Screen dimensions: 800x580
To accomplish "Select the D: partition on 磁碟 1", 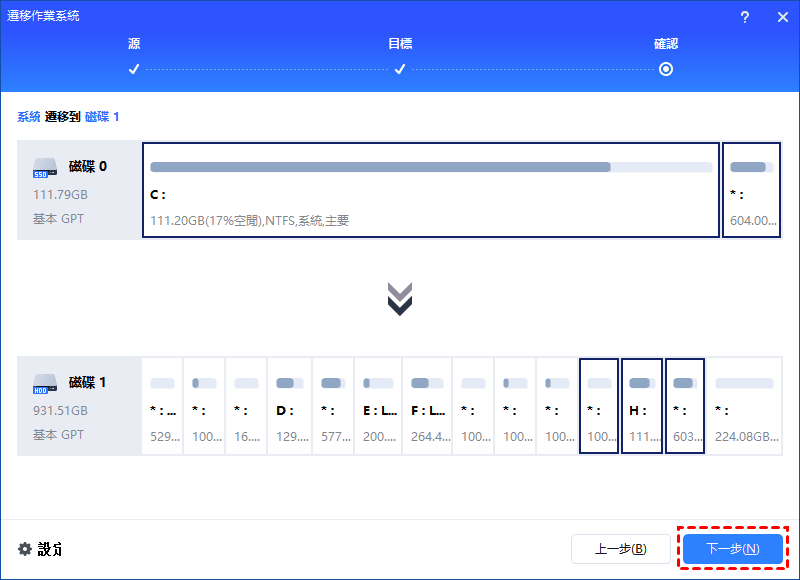I will (290, 406).
